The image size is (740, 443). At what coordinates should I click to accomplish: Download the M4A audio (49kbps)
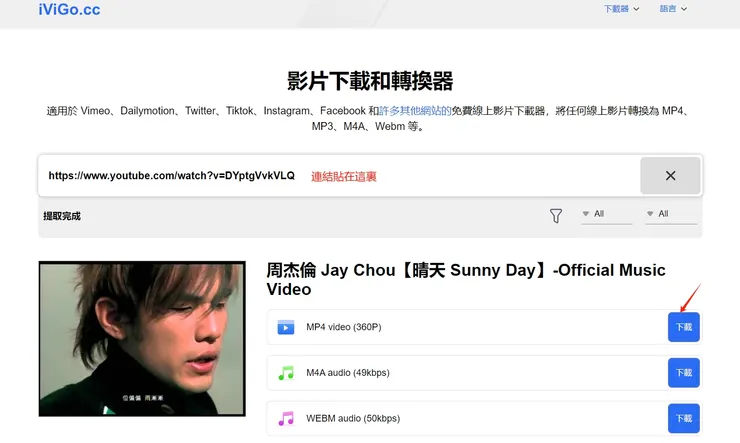click(683, 373)
